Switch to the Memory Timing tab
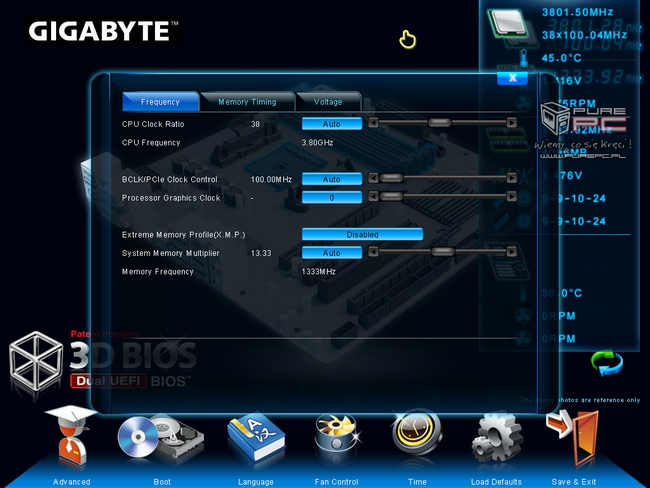This screenshot has height=488, width=650. [247, 102]
